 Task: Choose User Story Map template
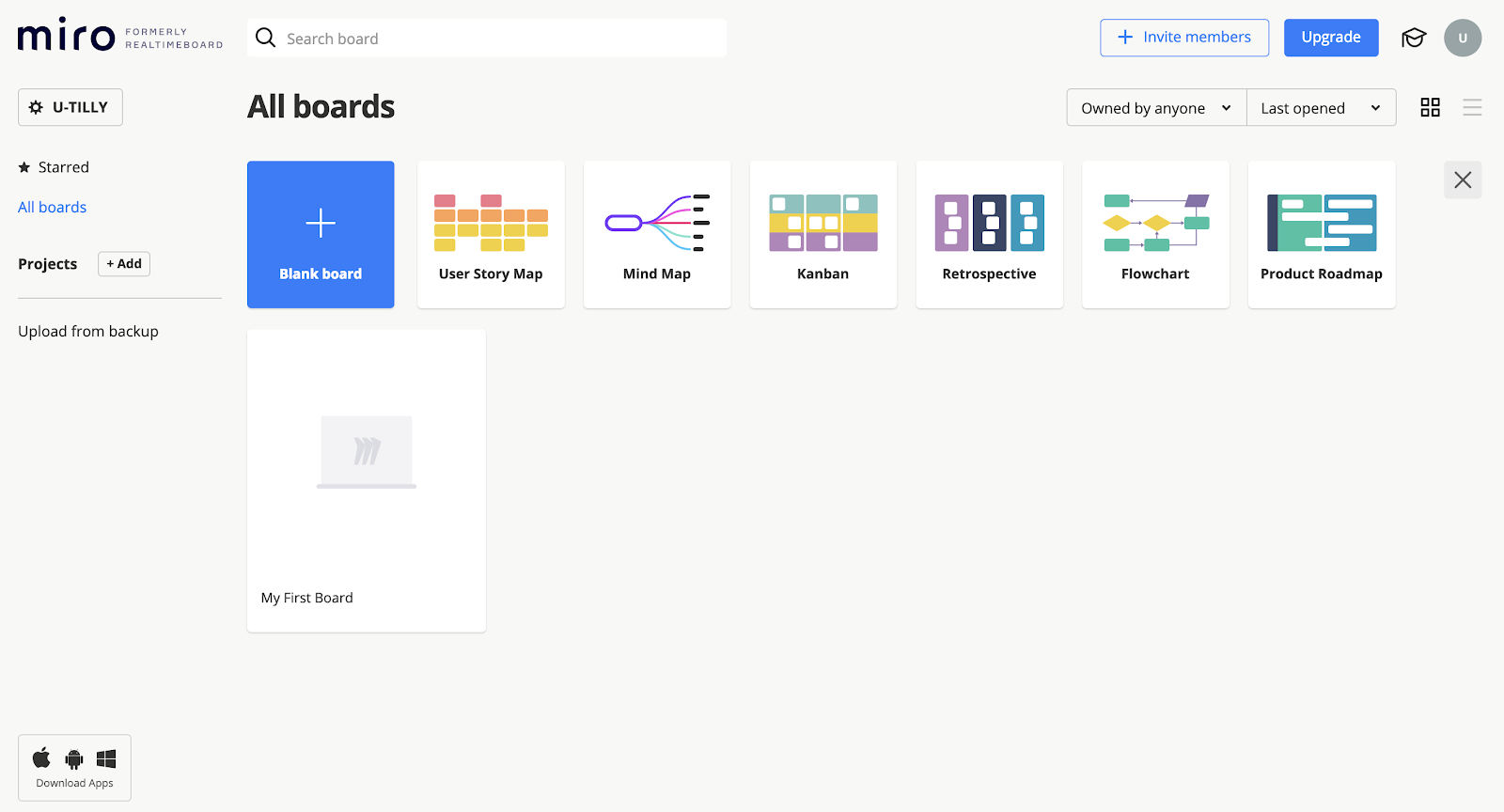pyautogui.click(x=491, y=234)
